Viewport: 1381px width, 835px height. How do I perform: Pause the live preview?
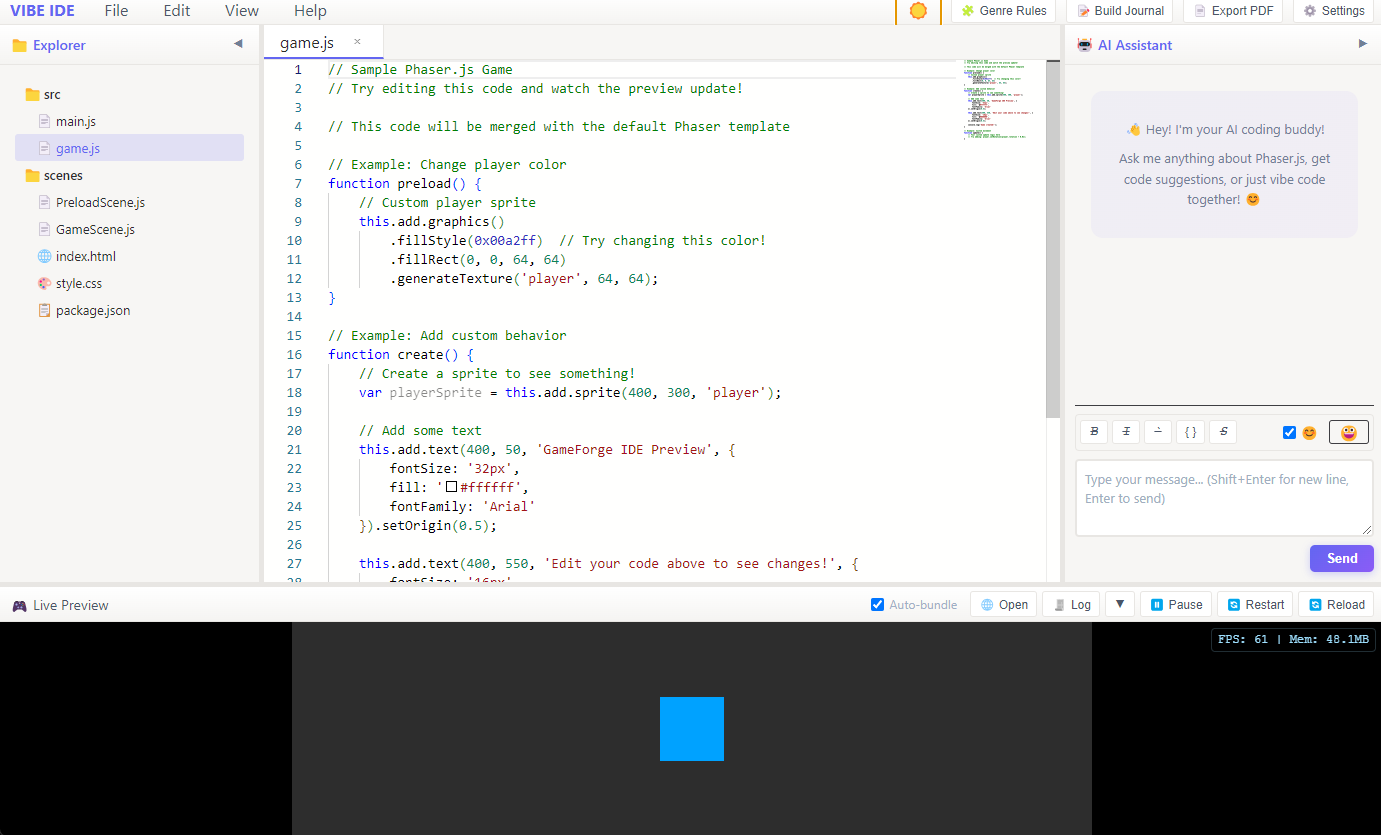(x=1176, y=604)
